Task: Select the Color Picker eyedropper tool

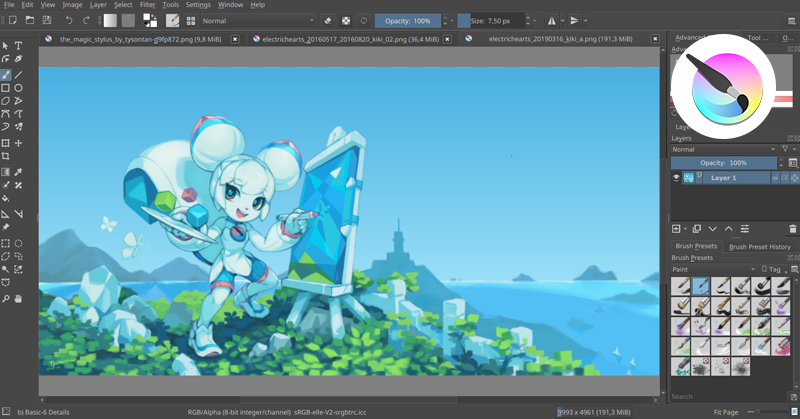Action: pos(18,172)
